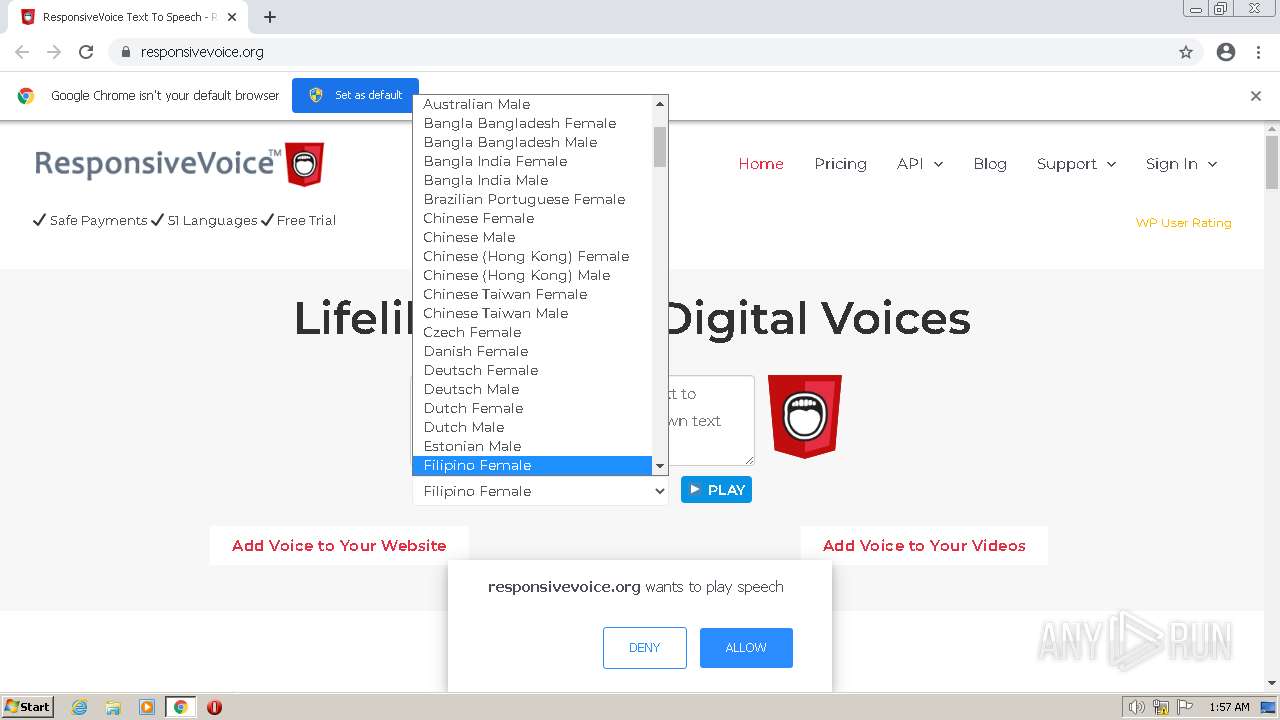Select Australian Male voice
Screen dimensions: 1280x720
tap(532, 104)
